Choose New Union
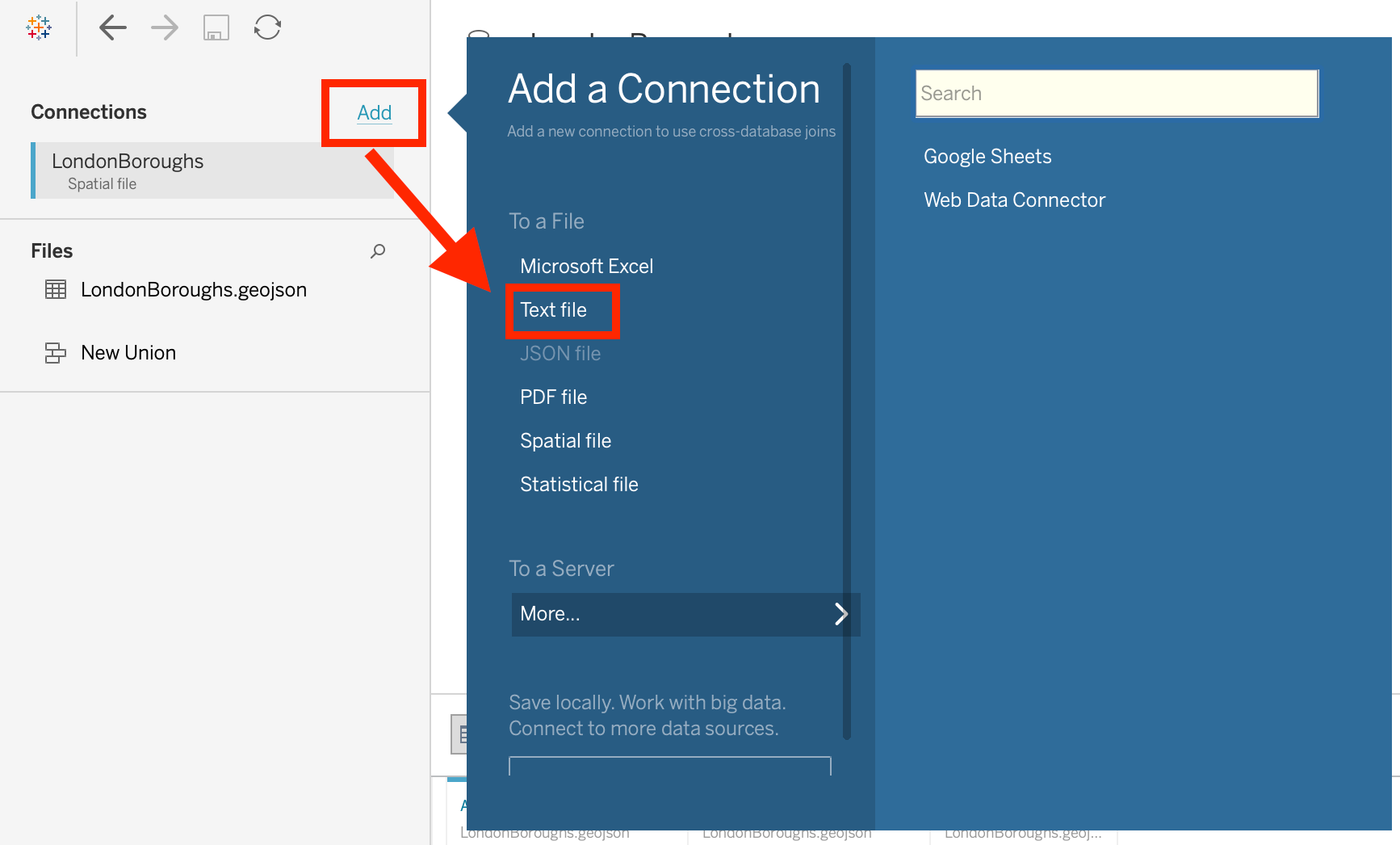This screenshot has height=845, width=1400. tap(128, 353)
